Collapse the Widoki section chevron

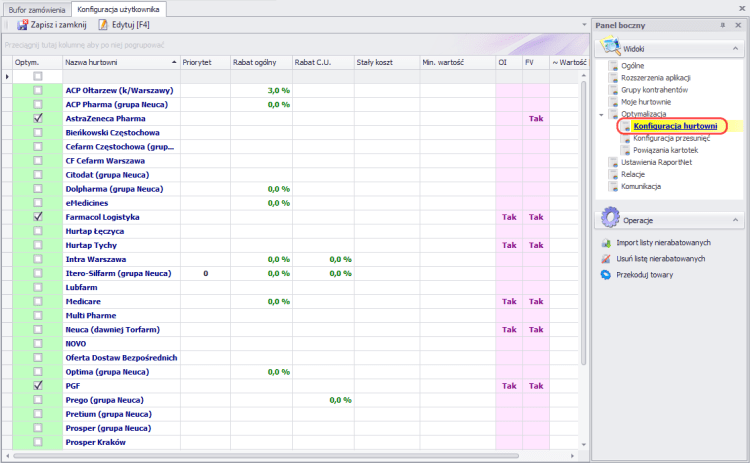(x=734, y=48)
